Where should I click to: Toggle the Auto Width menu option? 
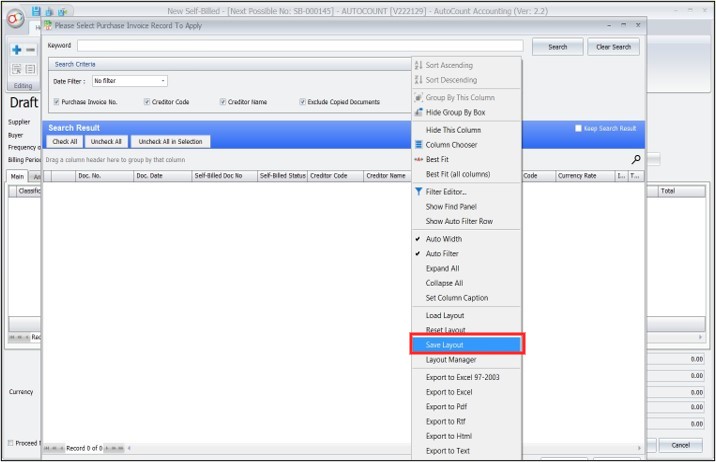point(443,239)
